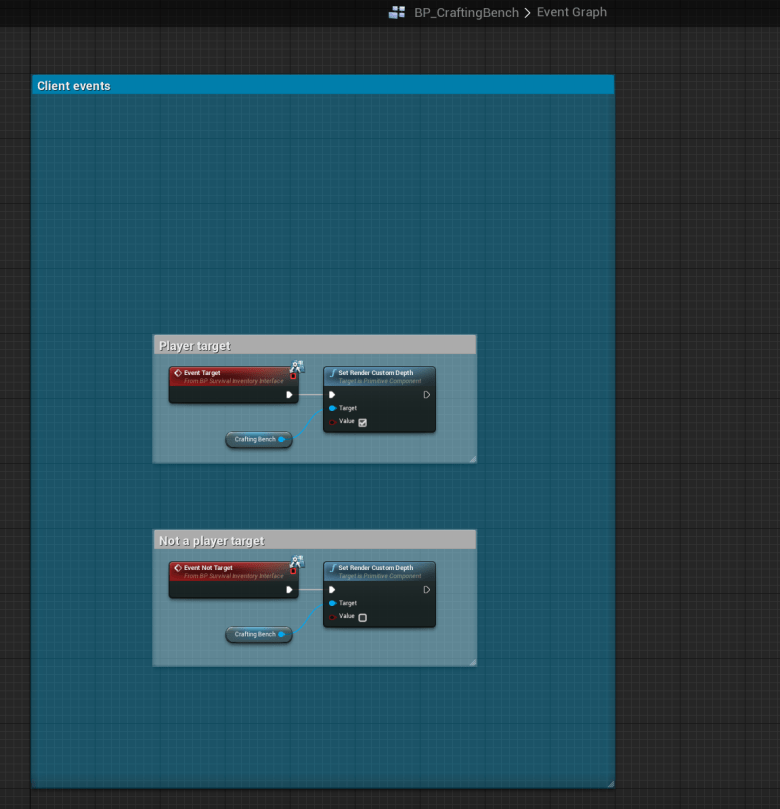Select the Event Graph breadcrumb label
780x809 pixels.
pyautogui.click(x=571, y=13)
